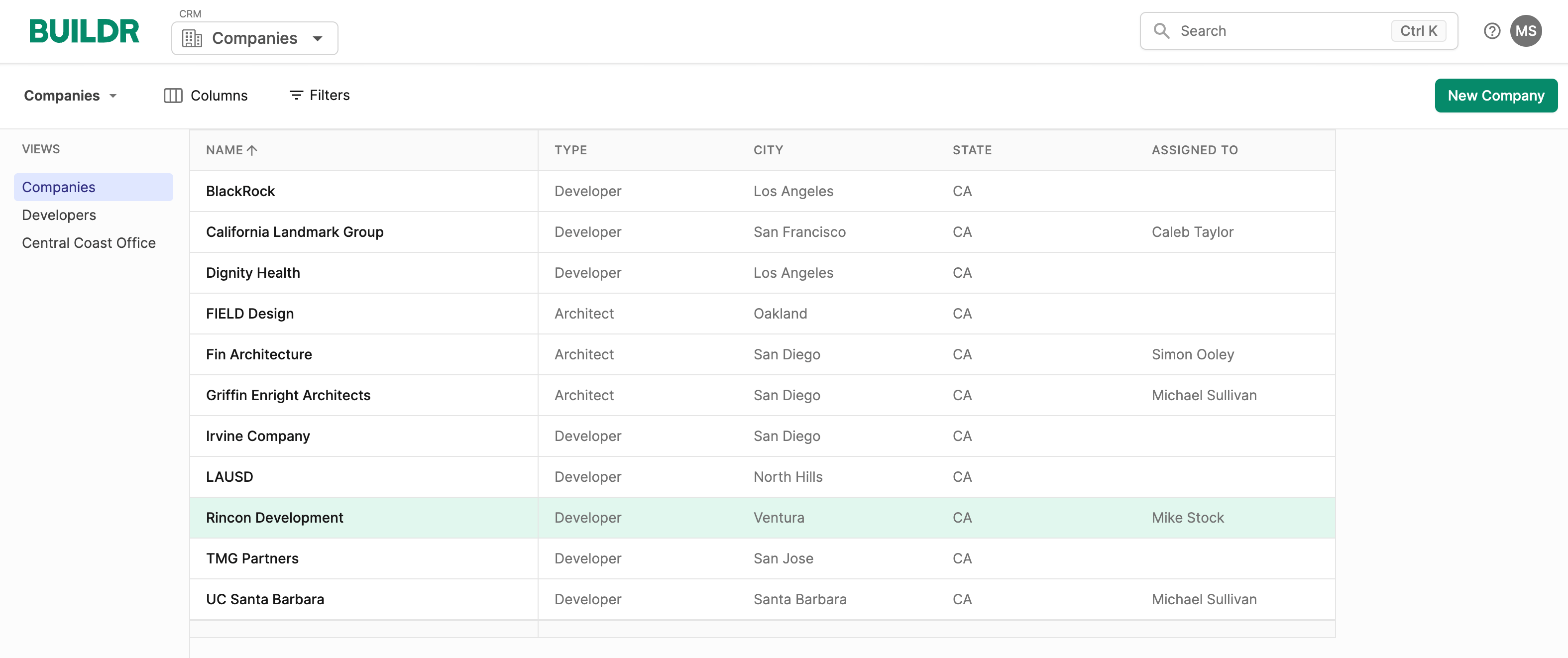Open the BlackRock company row
Screen dimensions: 1568x658
[x=762, y=191]
